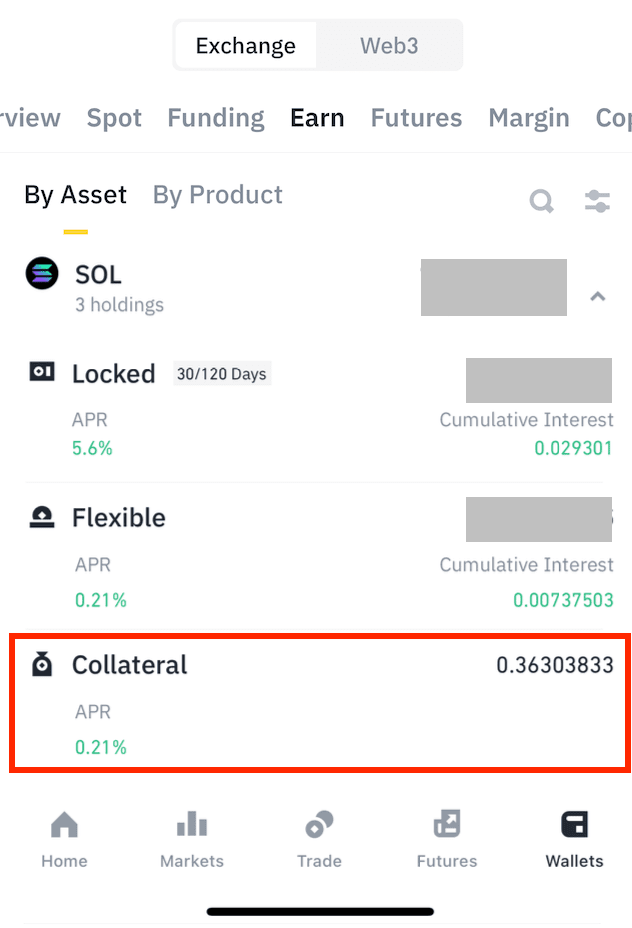Switch to the Web3 toggle

point(389,45)
